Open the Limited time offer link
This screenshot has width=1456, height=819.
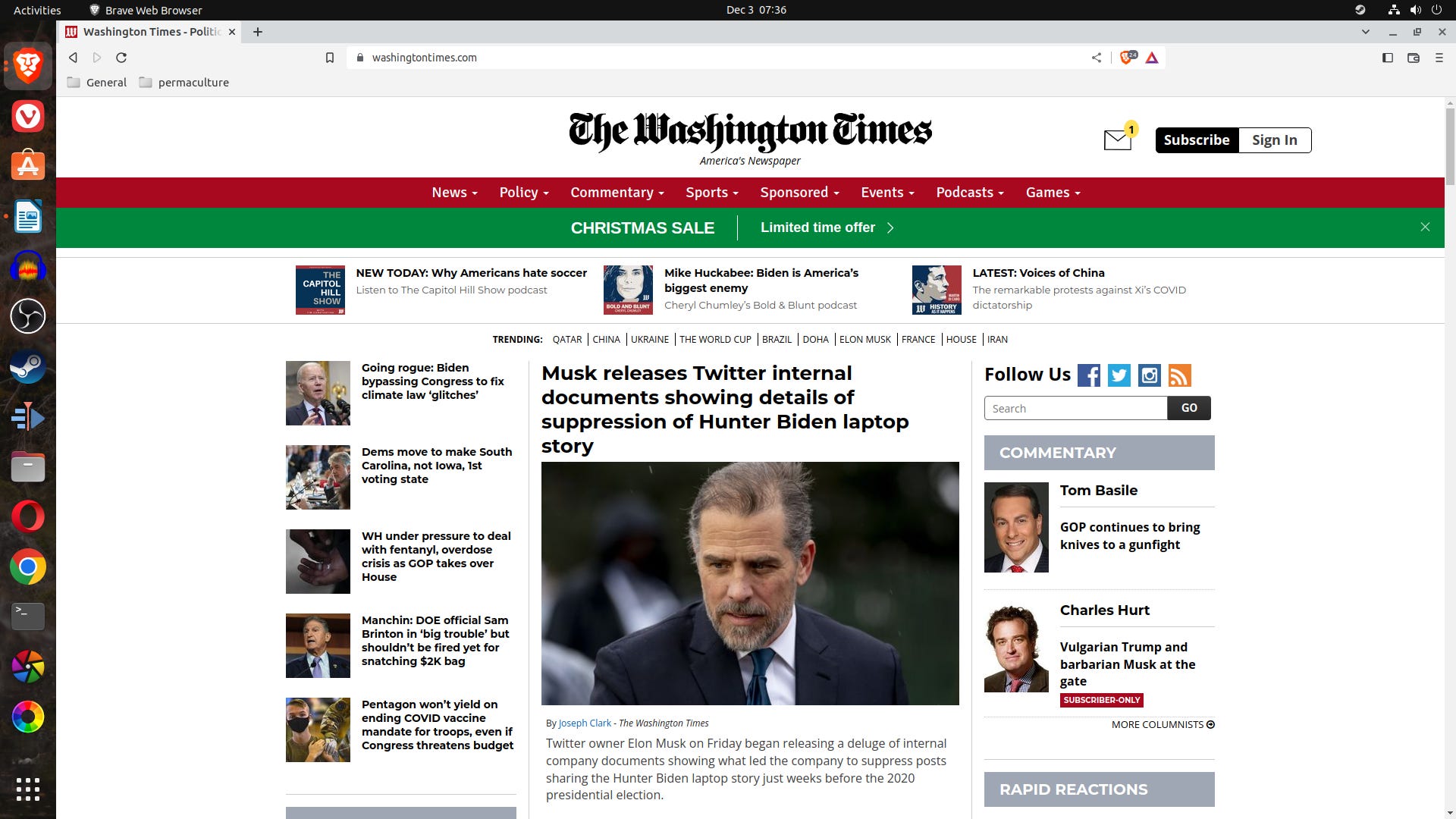[827, 227]
